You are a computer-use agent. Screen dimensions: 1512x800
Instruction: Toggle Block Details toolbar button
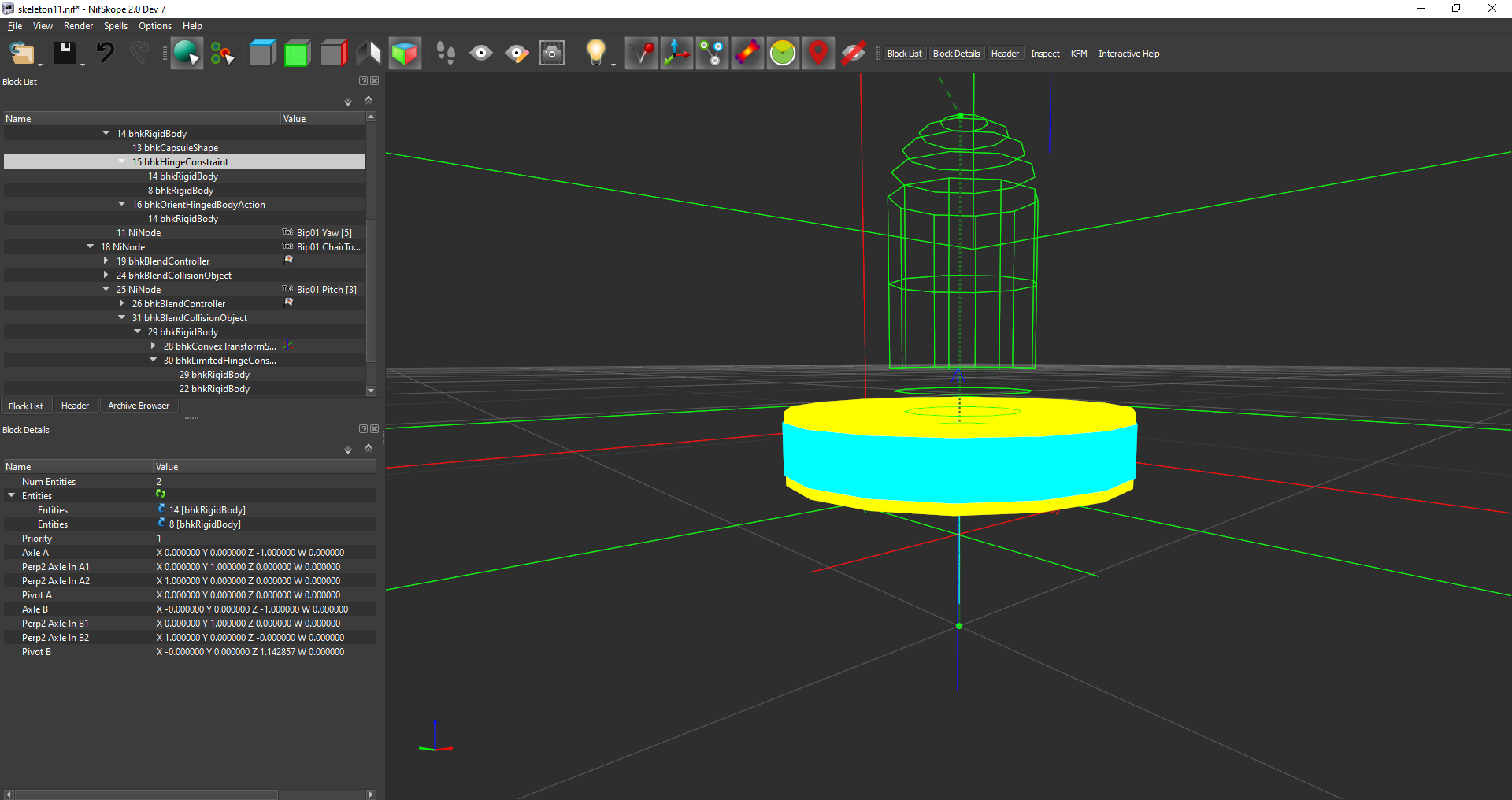(956, 54)
